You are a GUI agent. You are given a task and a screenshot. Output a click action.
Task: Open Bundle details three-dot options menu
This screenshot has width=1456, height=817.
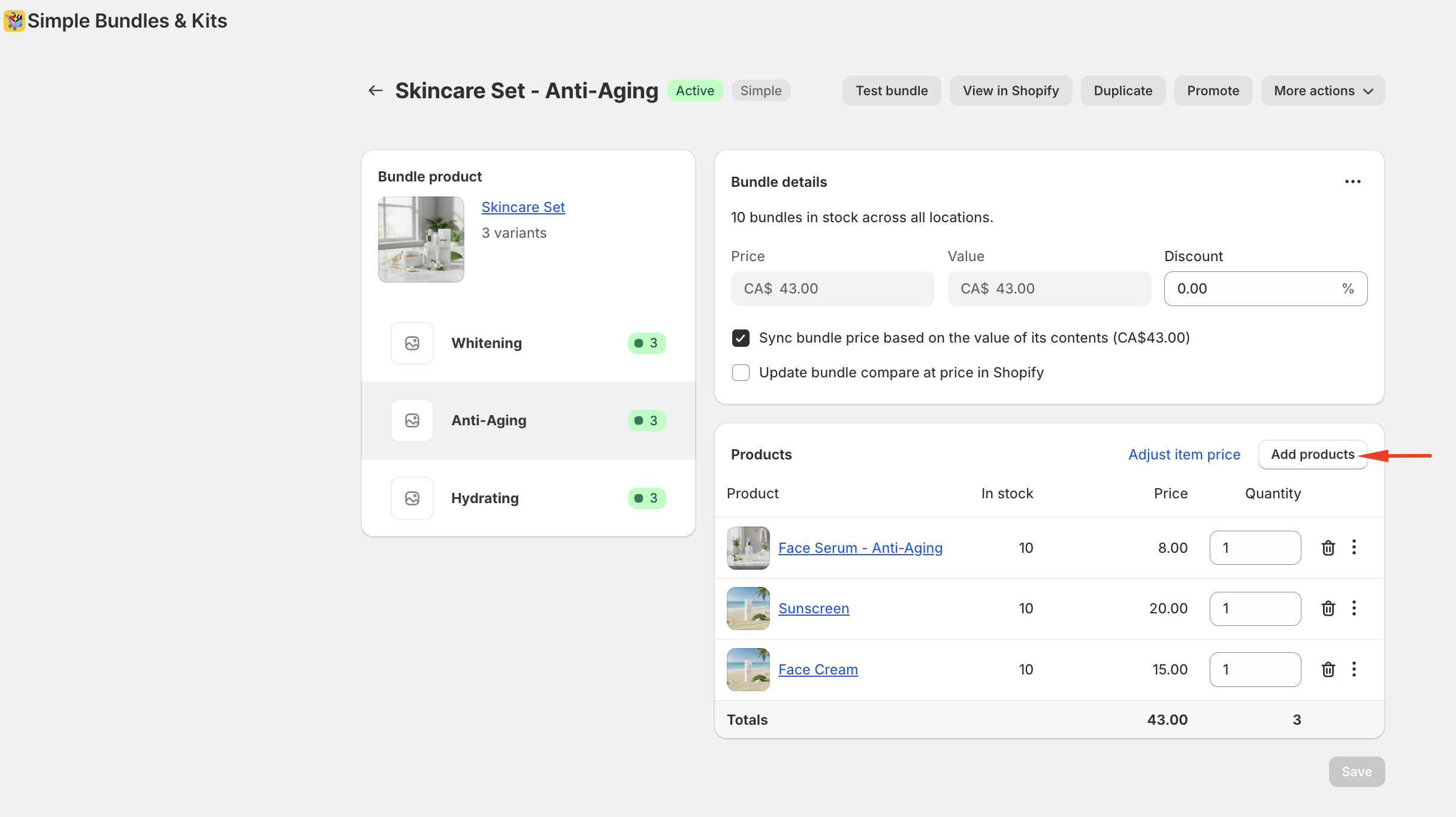(1352, 181)
